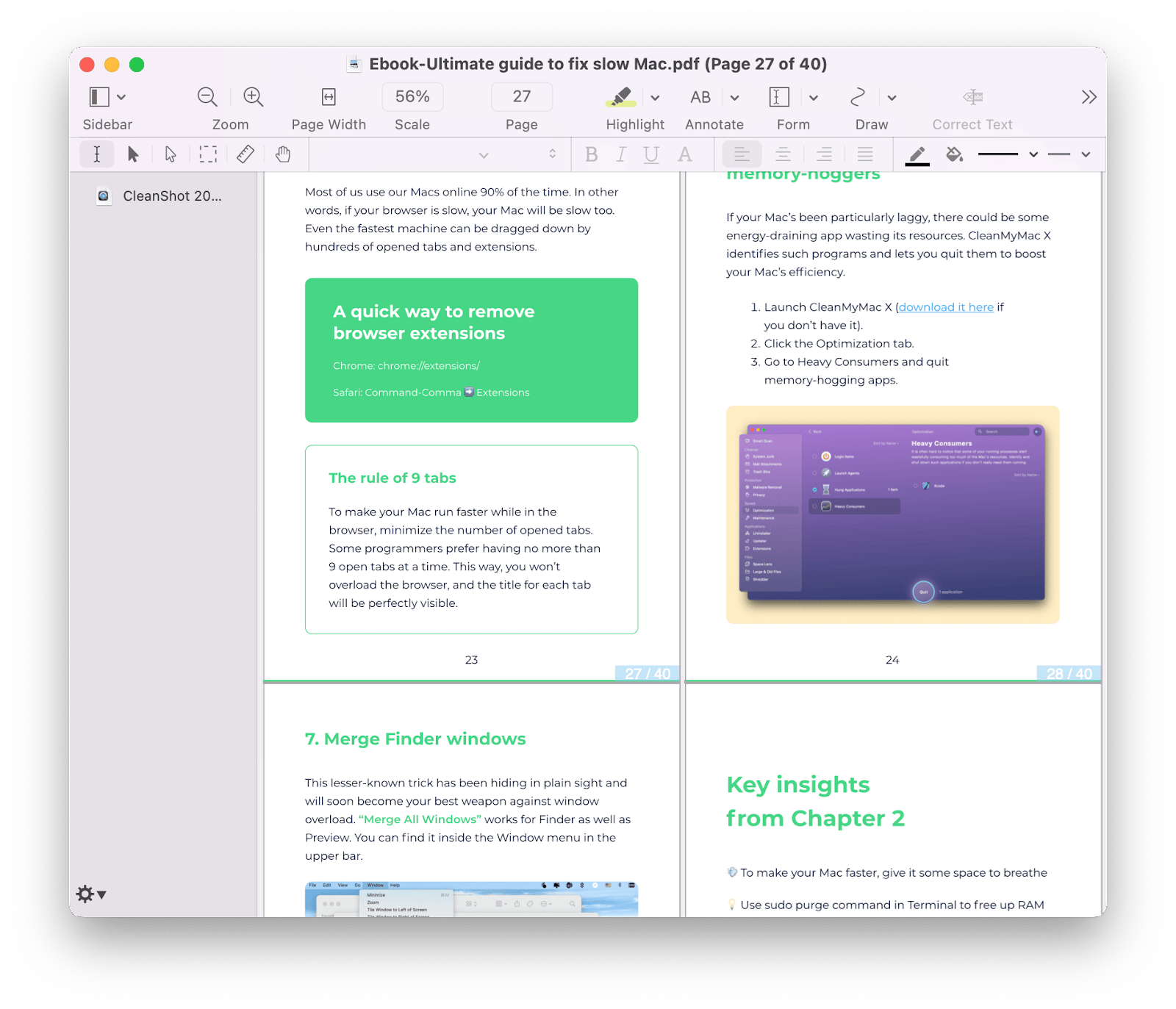Click the green window zoom button

(x=137, y=65)
